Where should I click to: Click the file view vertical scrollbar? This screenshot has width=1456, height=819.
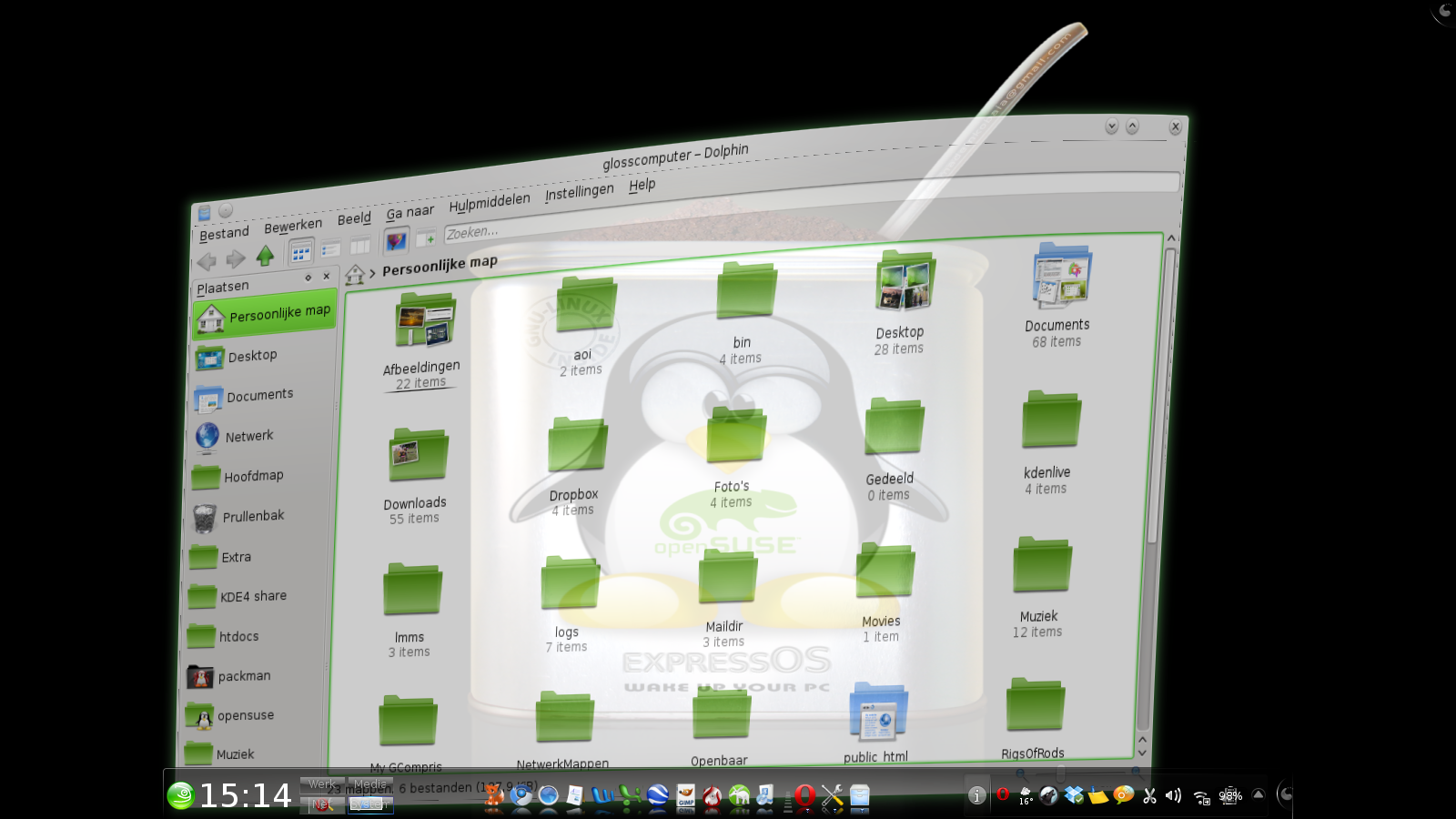click(1156, 496)
